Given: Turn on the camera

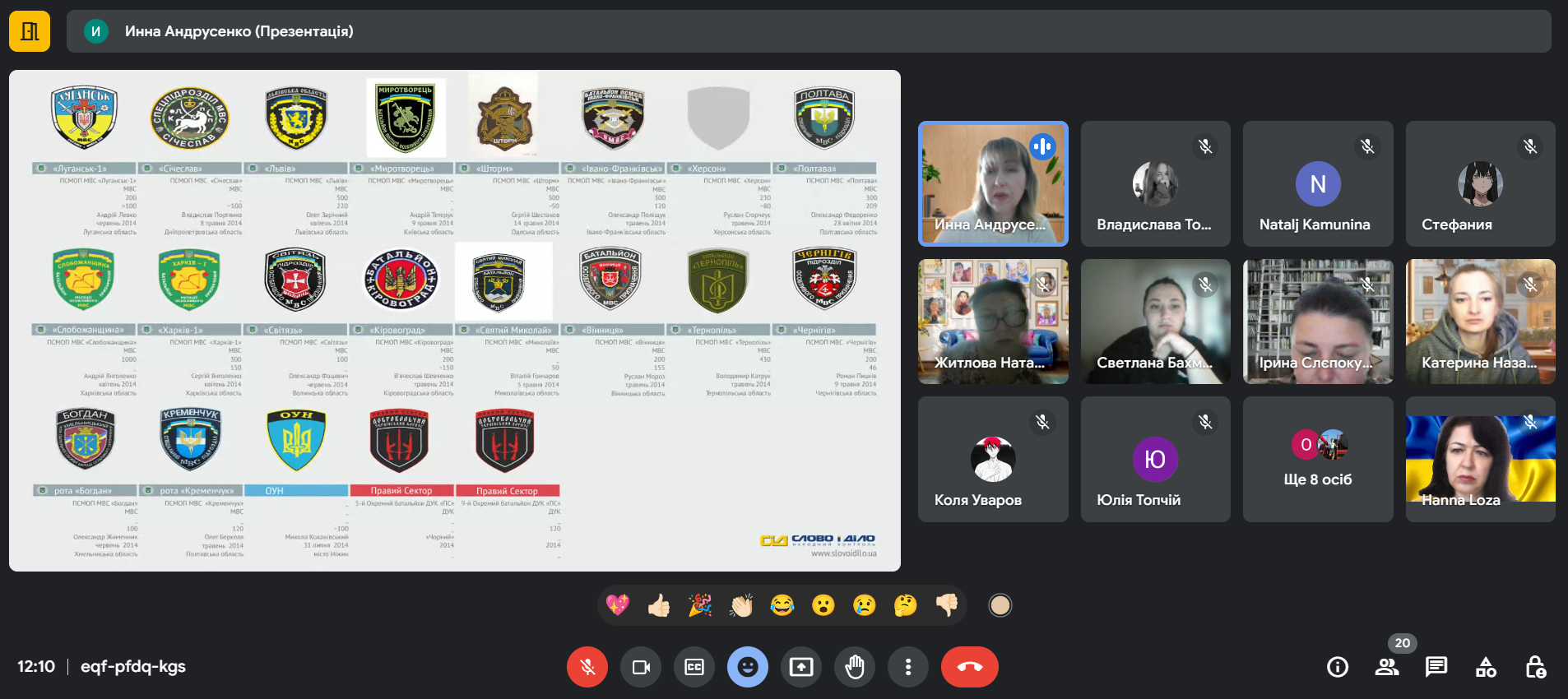Looking at the screenshot, I should (x=641, y=667).
